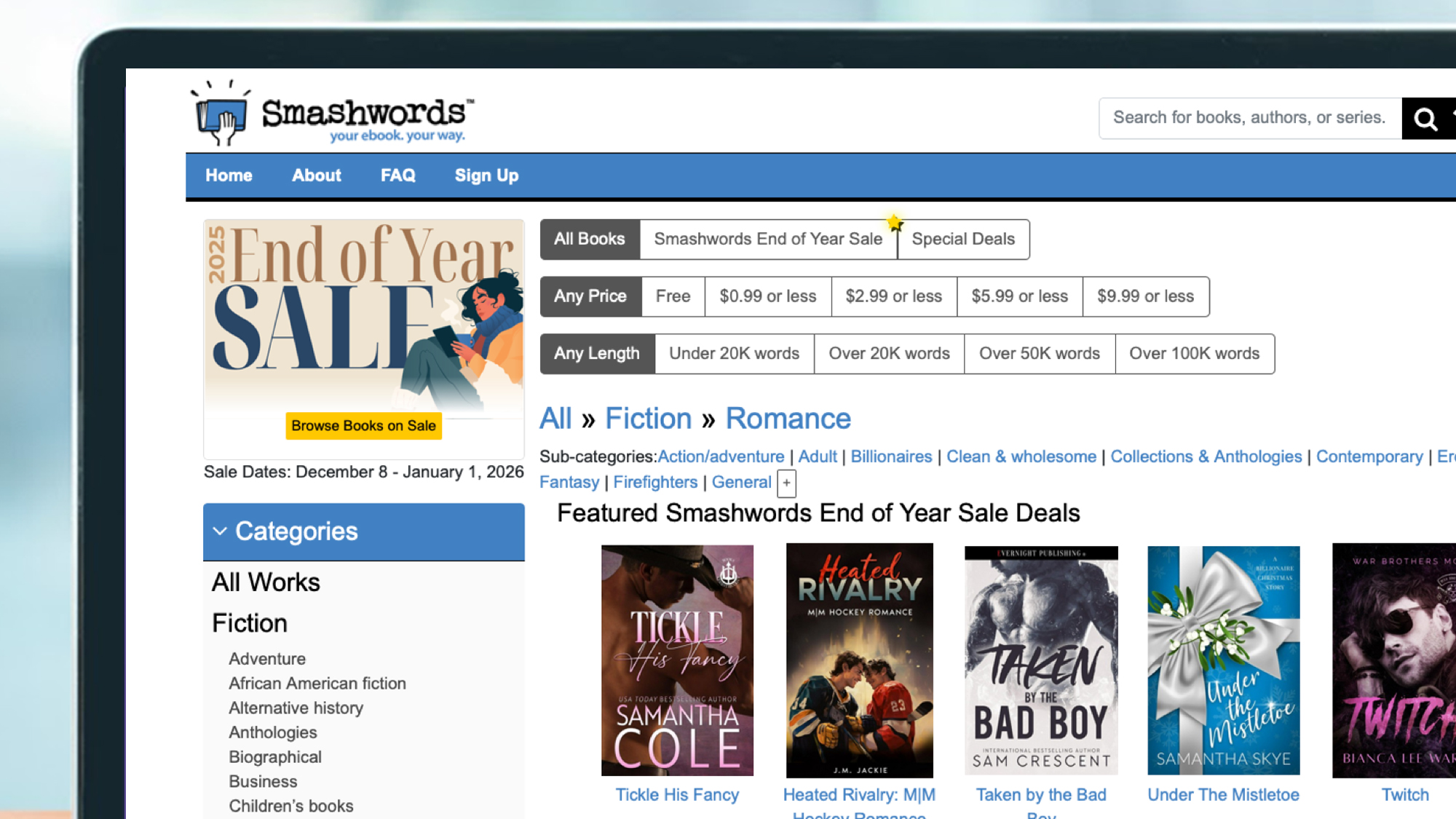The image size is (1456, 819).
Task: Open the Firefighters subcategory
Action: tap(654, 482)
